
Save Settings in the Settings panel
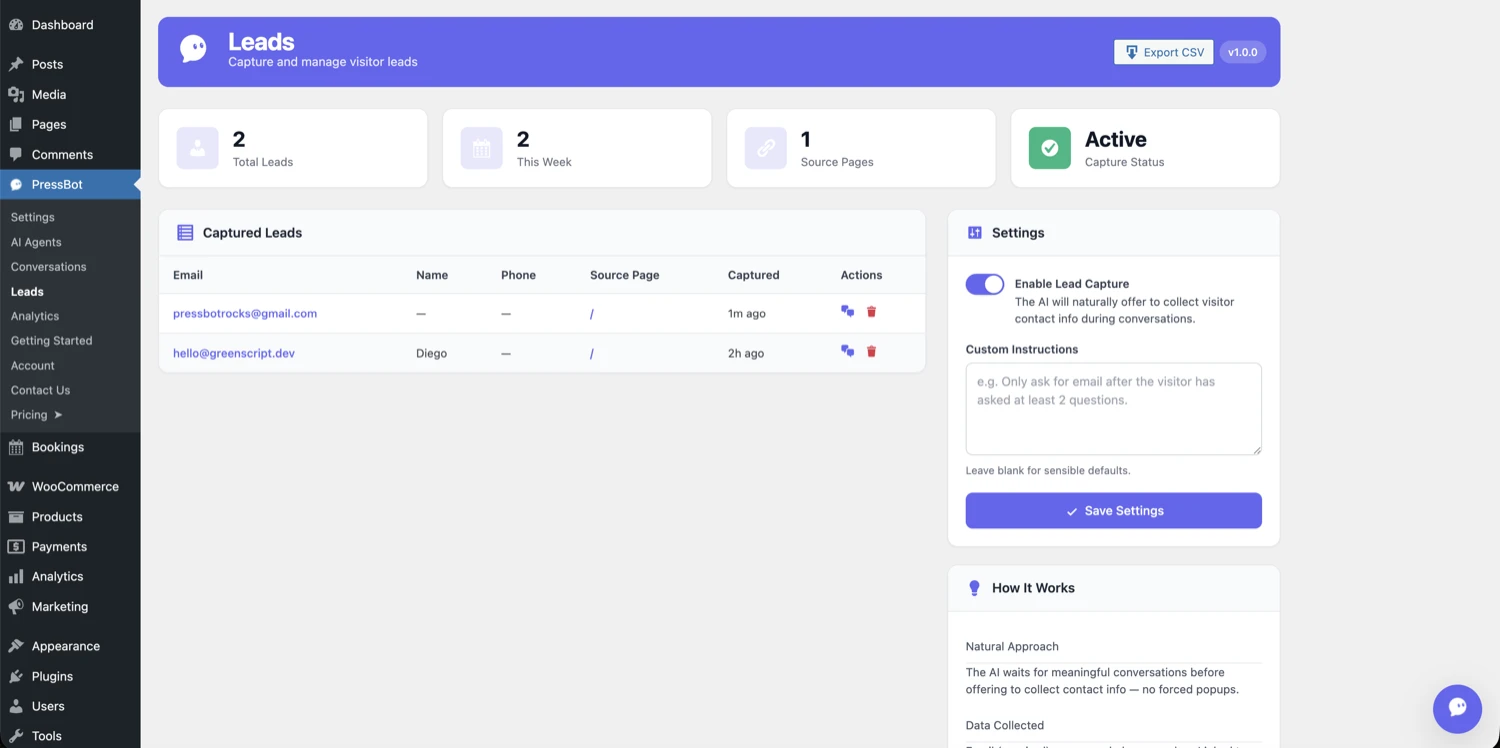(1113, 510)
